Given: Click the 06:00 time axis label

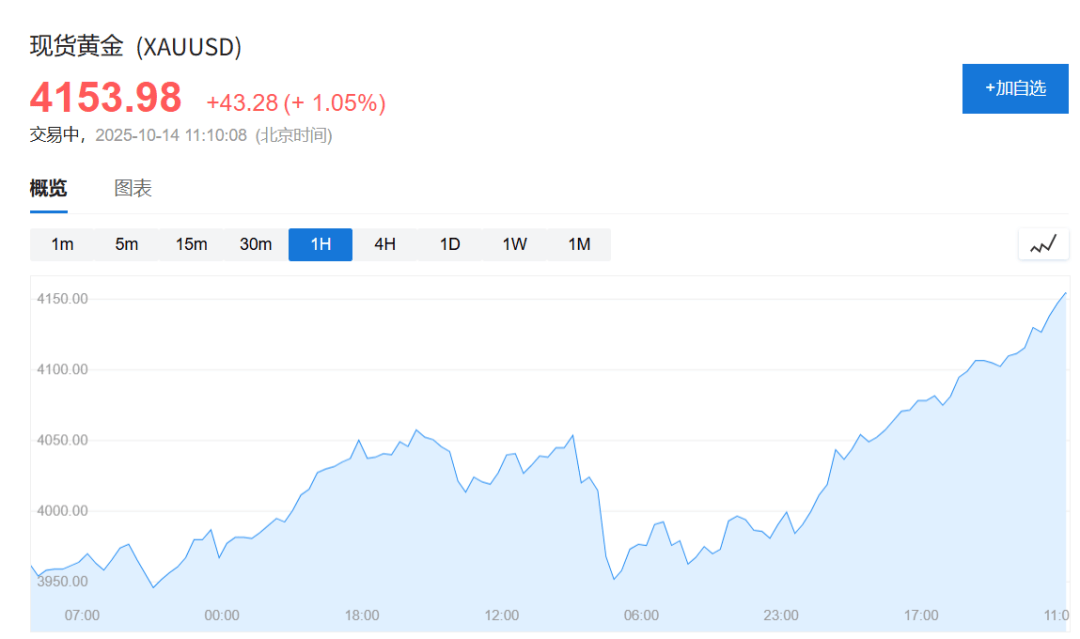Looking at the screenshot, I should (641, 615).
